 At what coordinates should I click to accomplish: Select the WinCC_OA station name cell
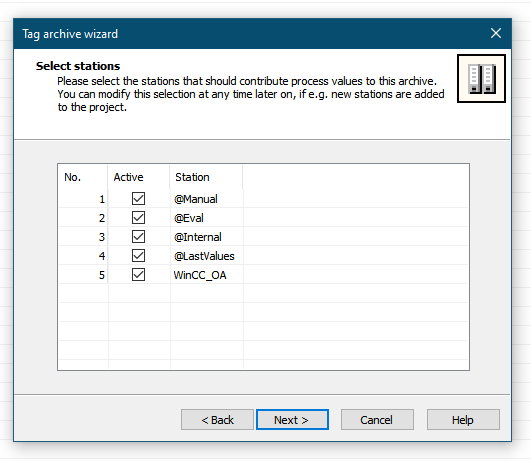point(207,275)
